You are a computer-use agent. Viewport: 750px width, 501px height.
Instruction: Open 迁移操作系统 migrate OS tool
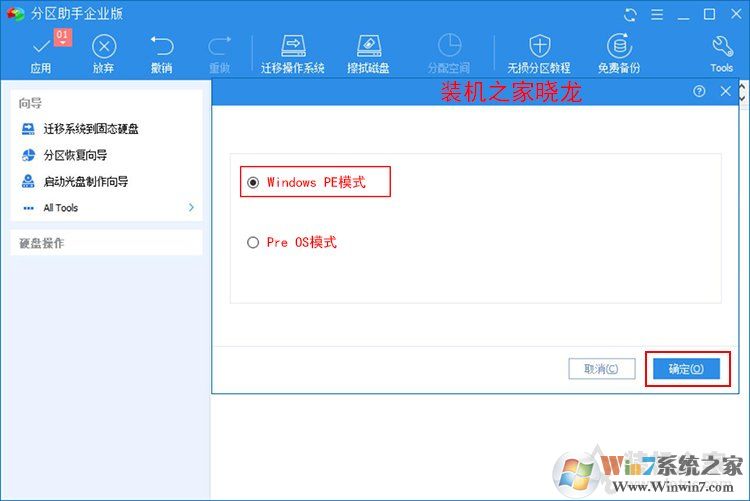pos(293,54)
